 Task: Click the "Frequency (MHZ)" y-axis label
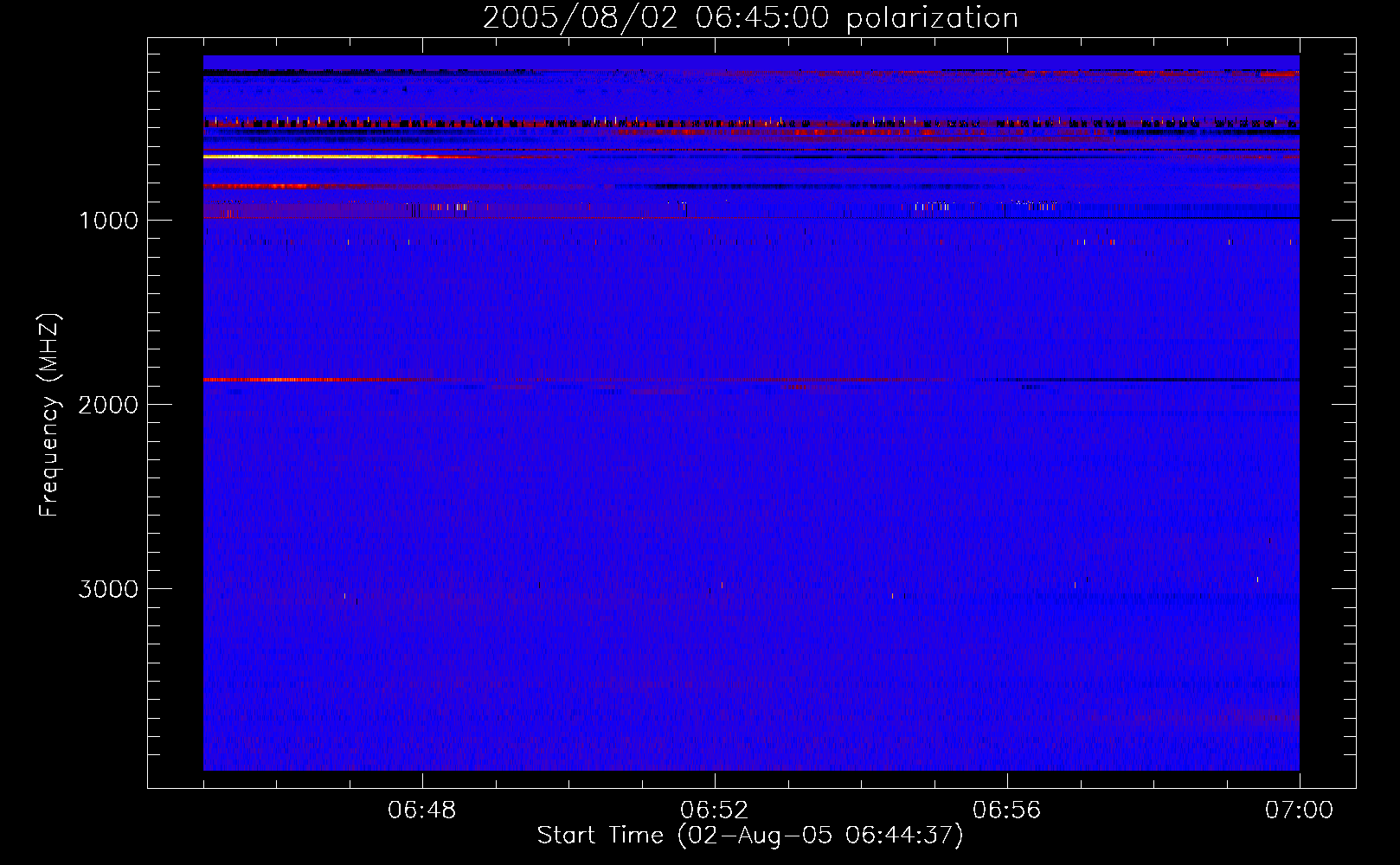click(49, 415)
